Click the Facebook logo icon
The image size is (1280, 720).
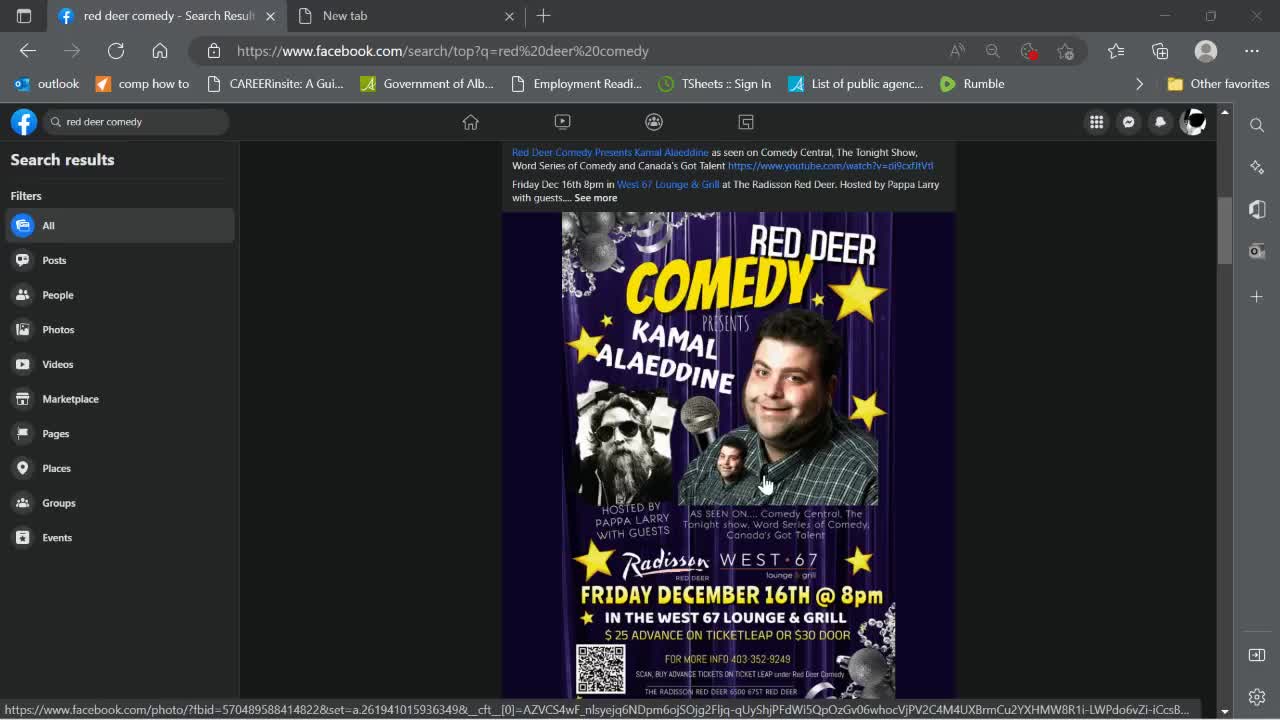point(24,122)
